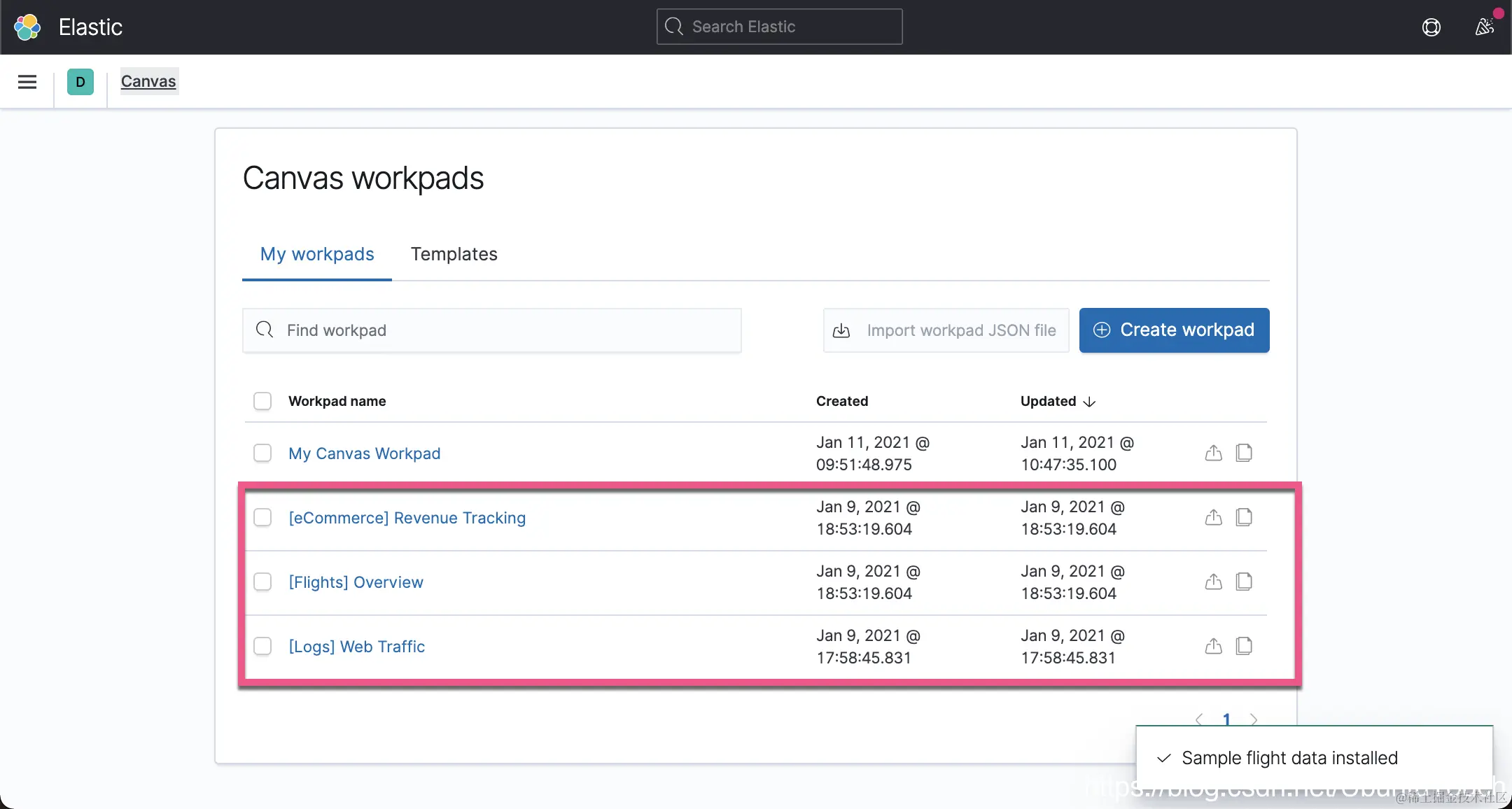Export the My Canvas Workpad row
Viewport: 1512px width, 809px height.
1213,453
